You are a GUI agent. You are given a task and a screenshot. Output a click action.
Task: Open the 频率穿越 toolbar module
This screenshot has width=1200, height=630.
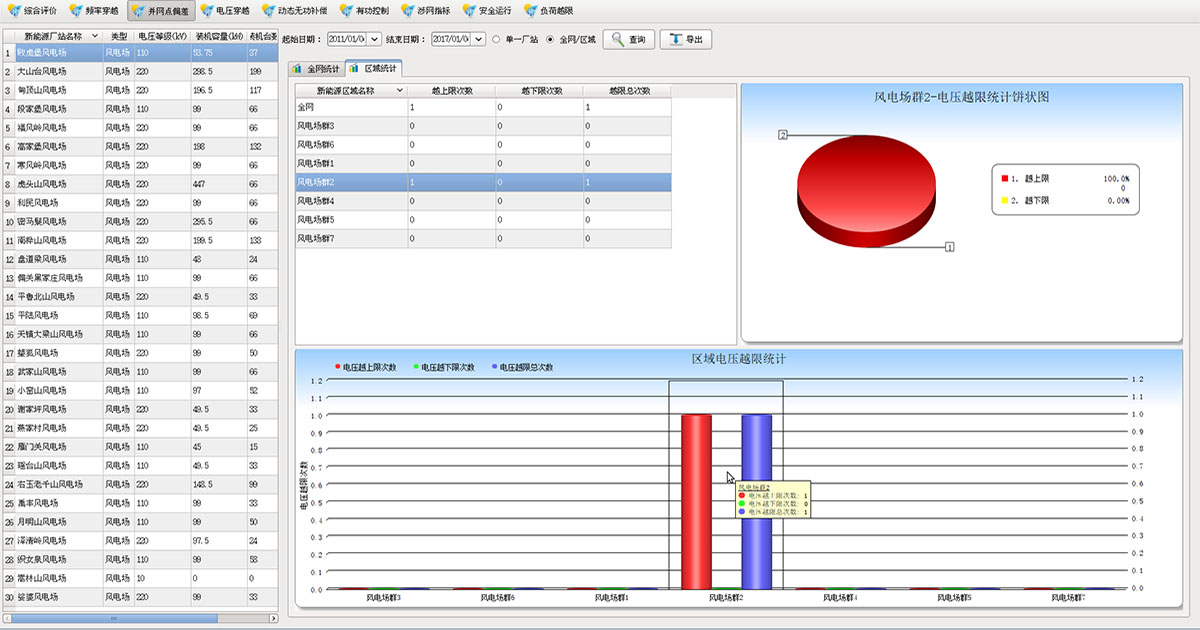pyautogui.click(x=96, y=10)
